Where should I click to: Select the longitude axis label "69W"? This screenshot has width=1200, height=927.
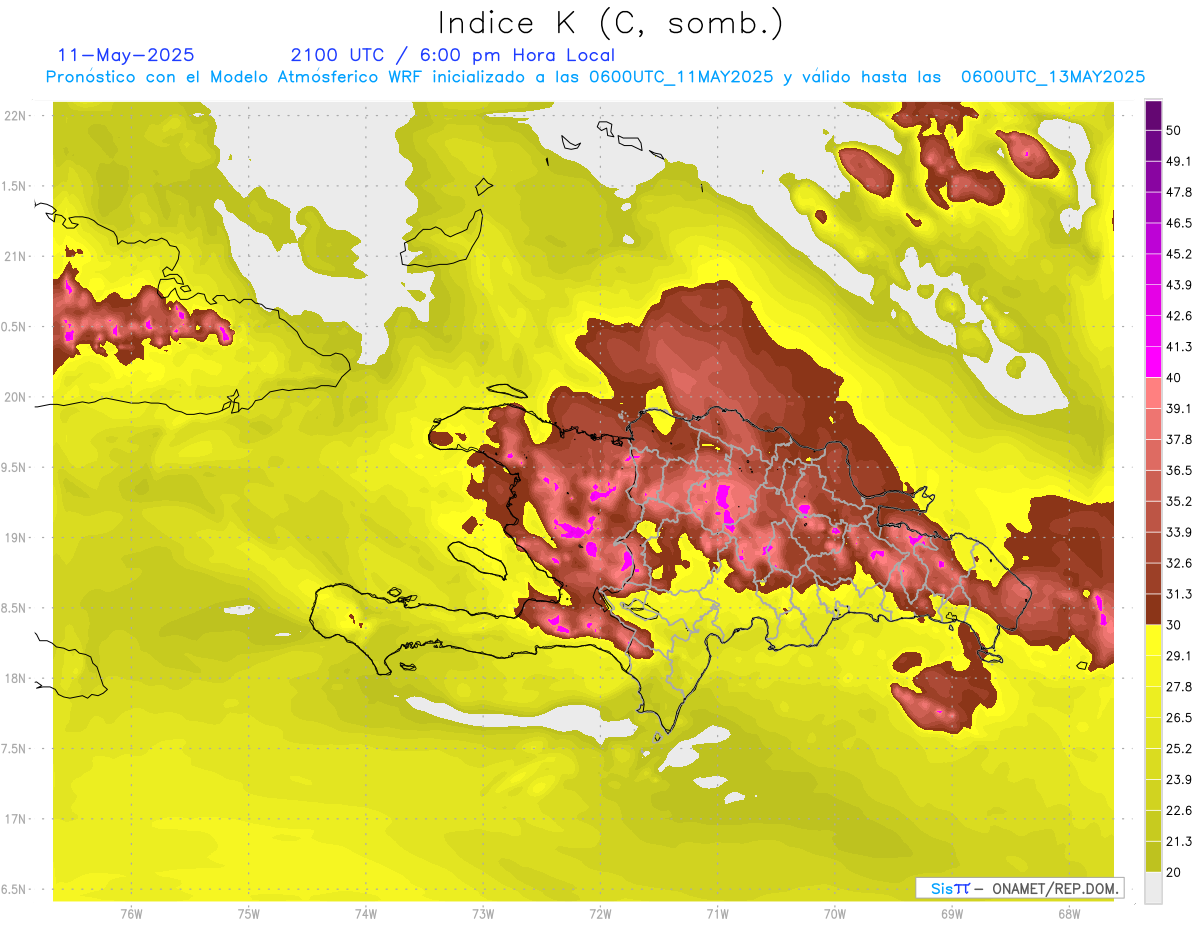[951, 913]
